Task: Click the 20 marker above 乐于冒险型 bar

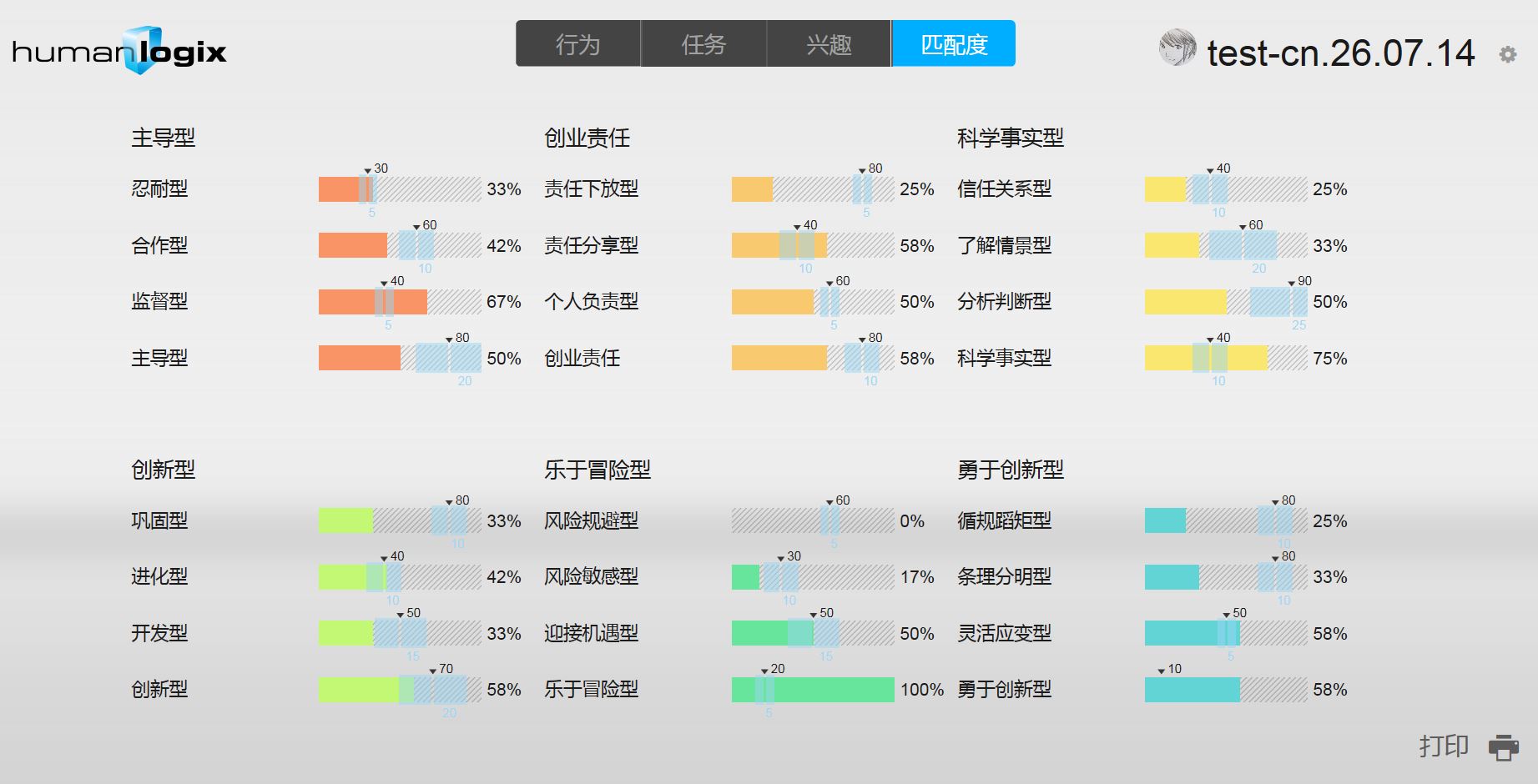Action: click(x=773, y=669)
